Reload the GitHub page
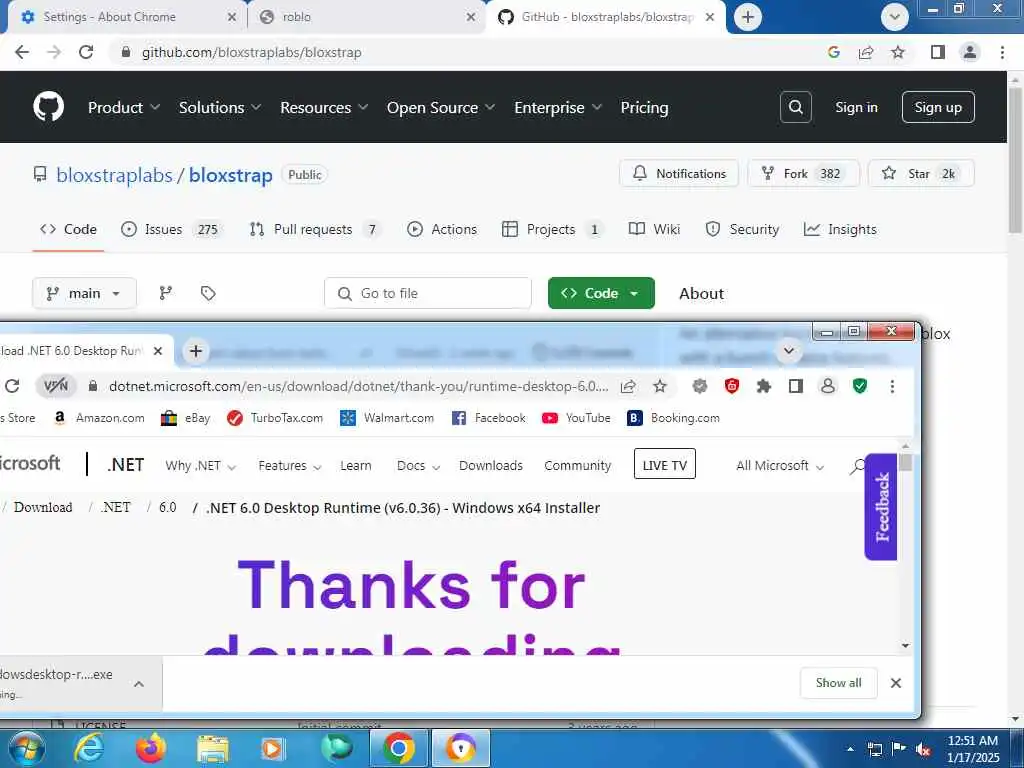The width and height of the screenshot is (1024, 768). click(86, 52)
